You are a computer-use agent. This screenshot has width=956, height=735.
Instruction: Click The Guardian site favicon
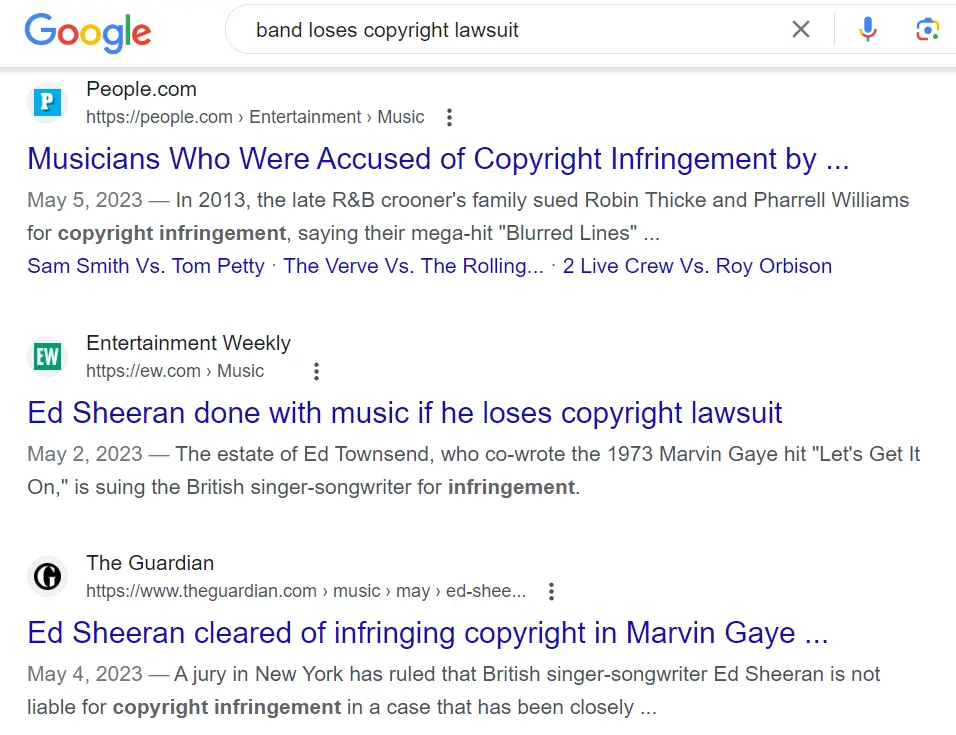coord(47,576)
